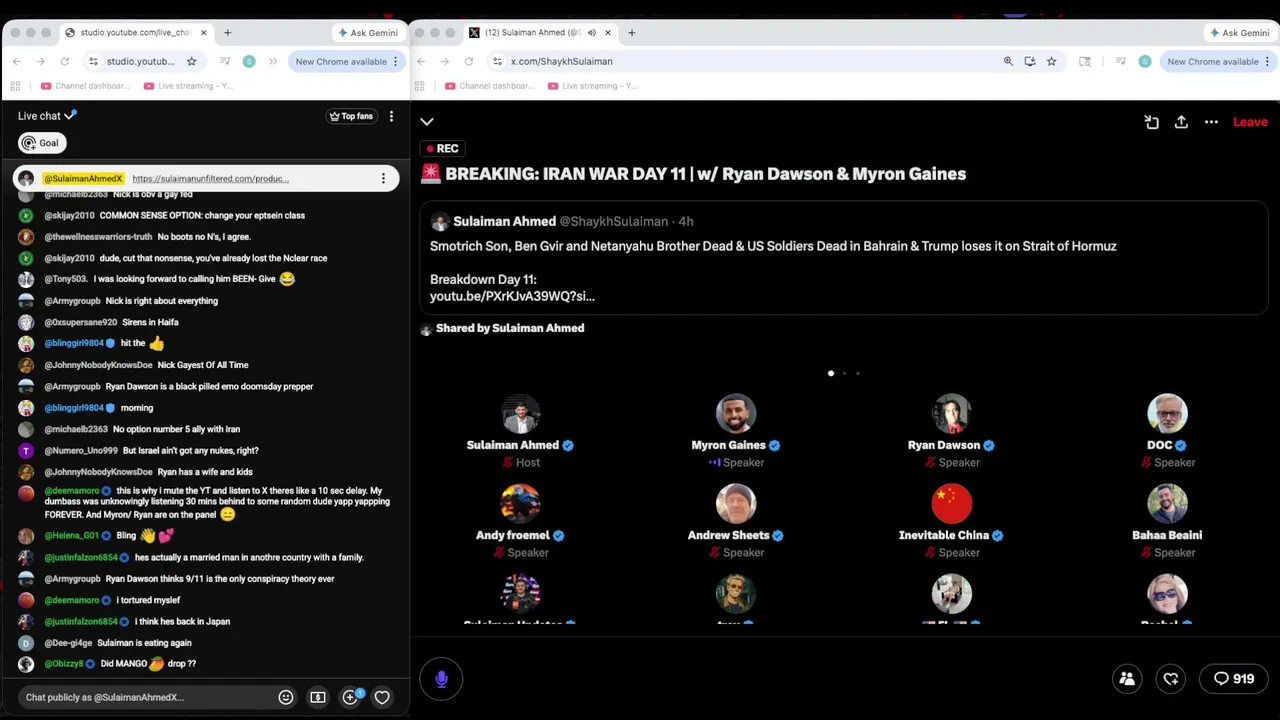
Task: Click Andy froemel speaker name
Action: tap(513, 535)
